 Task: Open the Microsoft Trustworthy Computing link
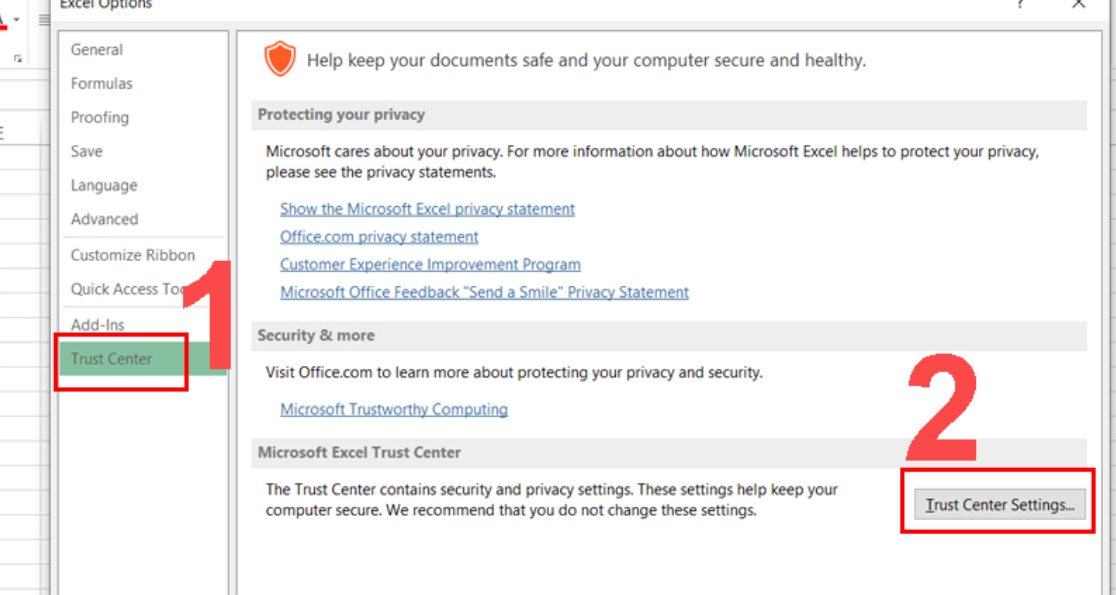pyautogui.click(x=393, y=408)
